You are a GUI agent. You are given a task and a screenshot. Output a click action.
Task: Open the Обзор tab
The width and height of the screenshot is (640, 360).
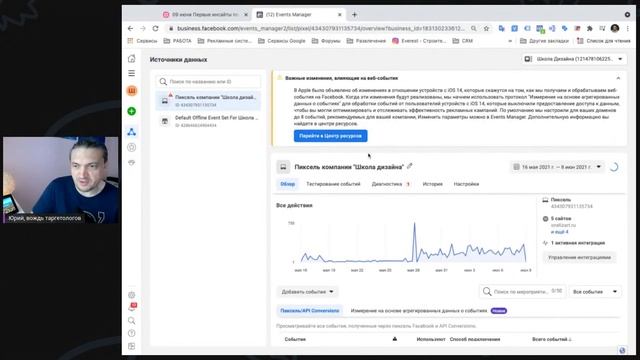click(287, 184)
